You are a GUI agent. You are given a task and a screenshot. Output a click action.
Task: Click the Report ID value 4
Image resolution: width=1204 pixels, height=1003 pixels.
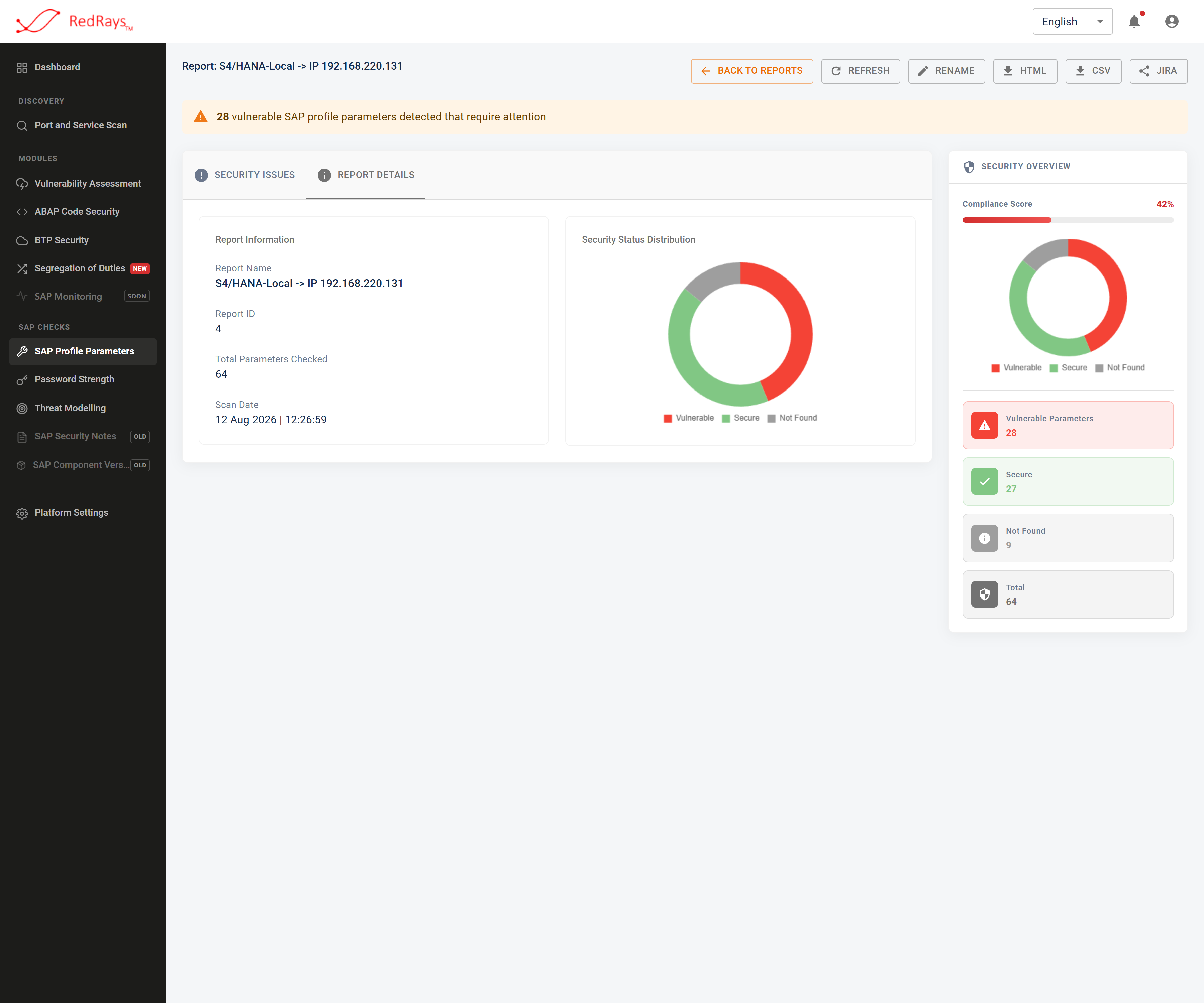pyautogui.click(x=218, y=329)
